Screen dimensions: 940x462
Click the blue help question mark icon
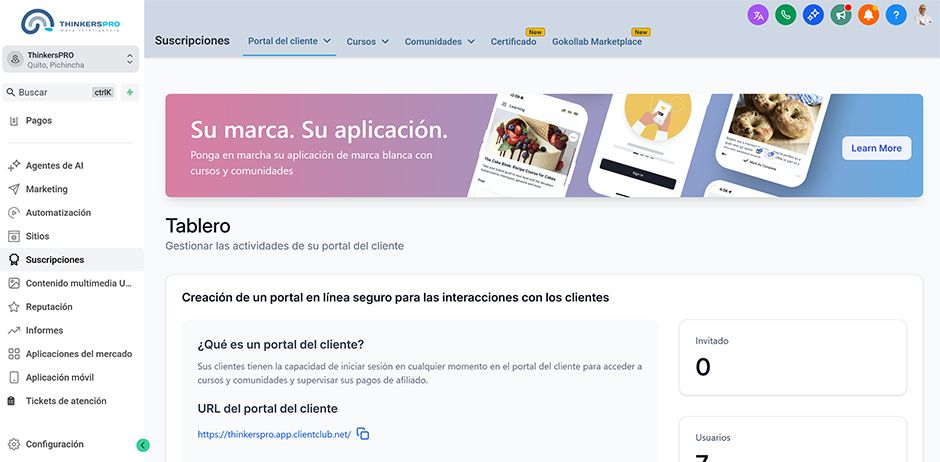pyautogui.click(x=896, y=15)
